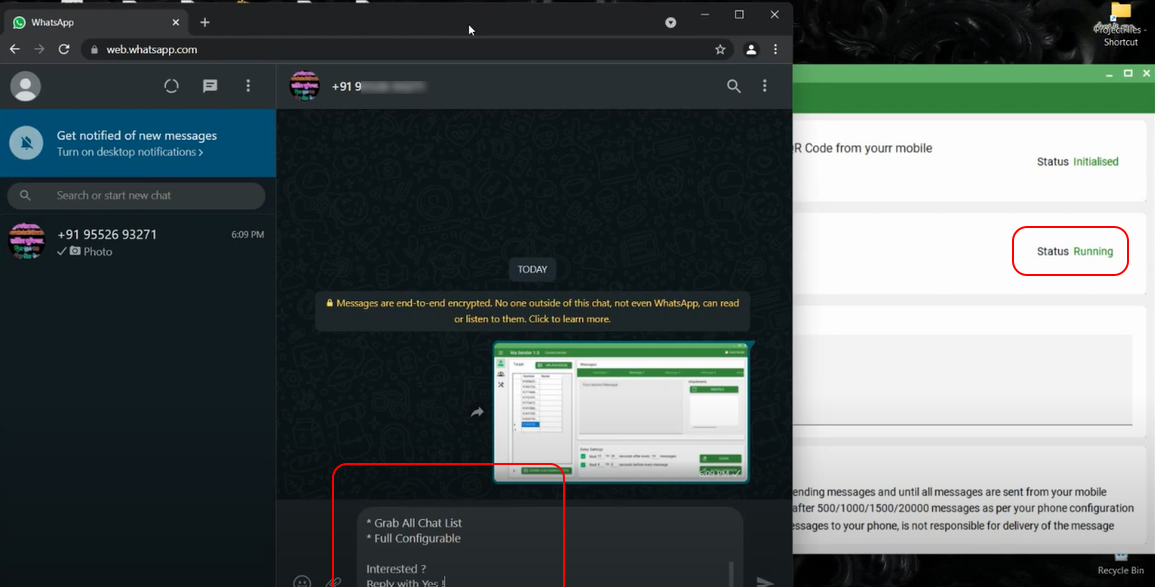
Task: Turn on desktop notifications link
Action: click(x=130, y=152)
